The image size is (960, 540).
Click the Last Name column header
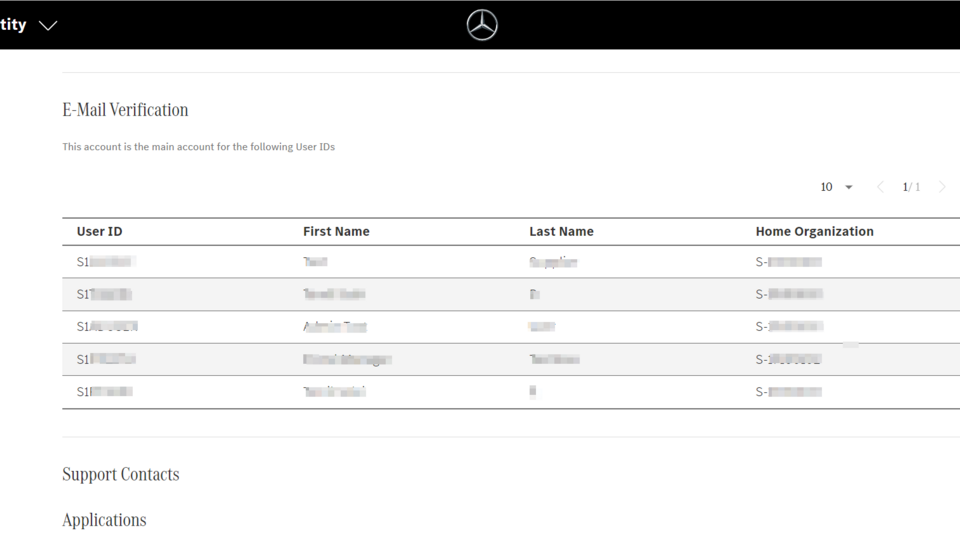tap(561, 231)
